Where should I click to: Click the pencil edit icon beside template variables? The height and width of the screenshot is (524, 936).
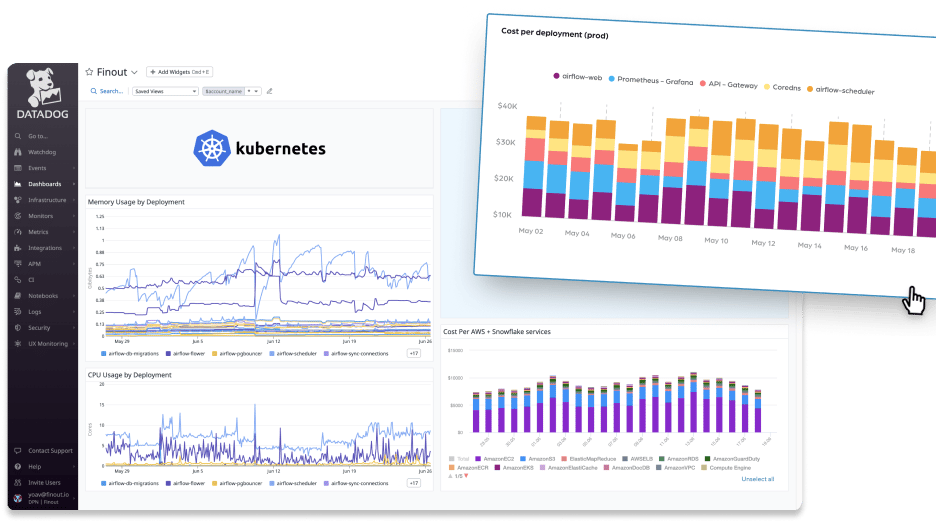tap(269, 91)
